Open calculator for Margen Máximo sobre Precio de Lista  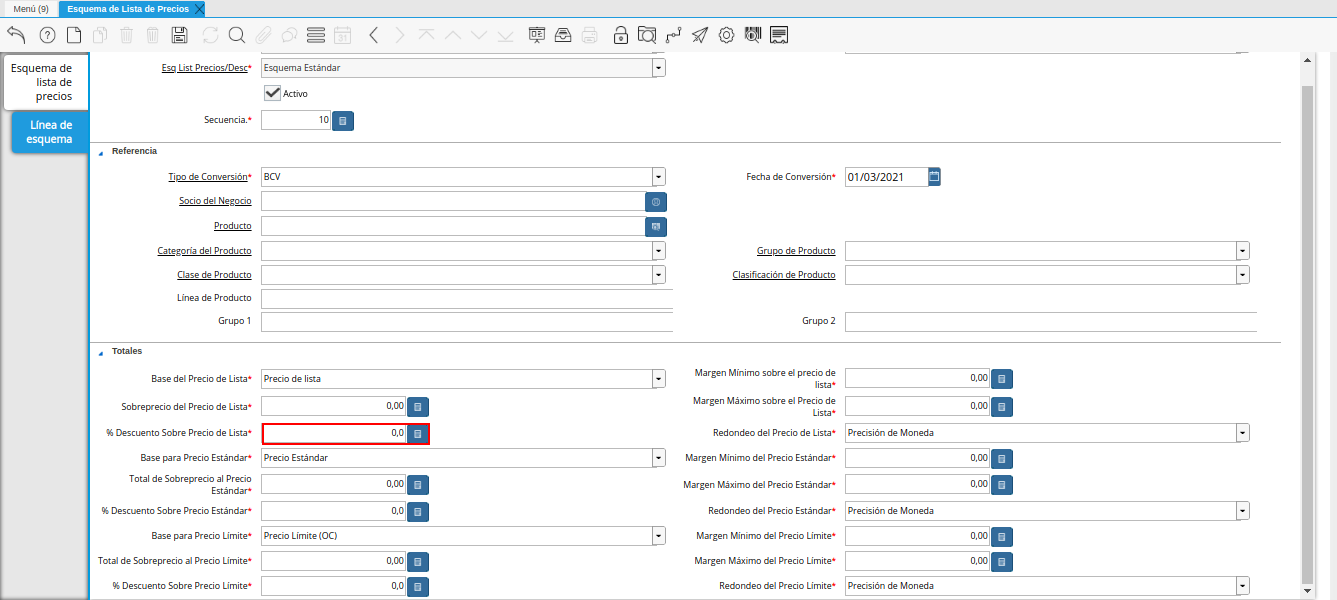pyautogui.click(x=1001, y=407)
